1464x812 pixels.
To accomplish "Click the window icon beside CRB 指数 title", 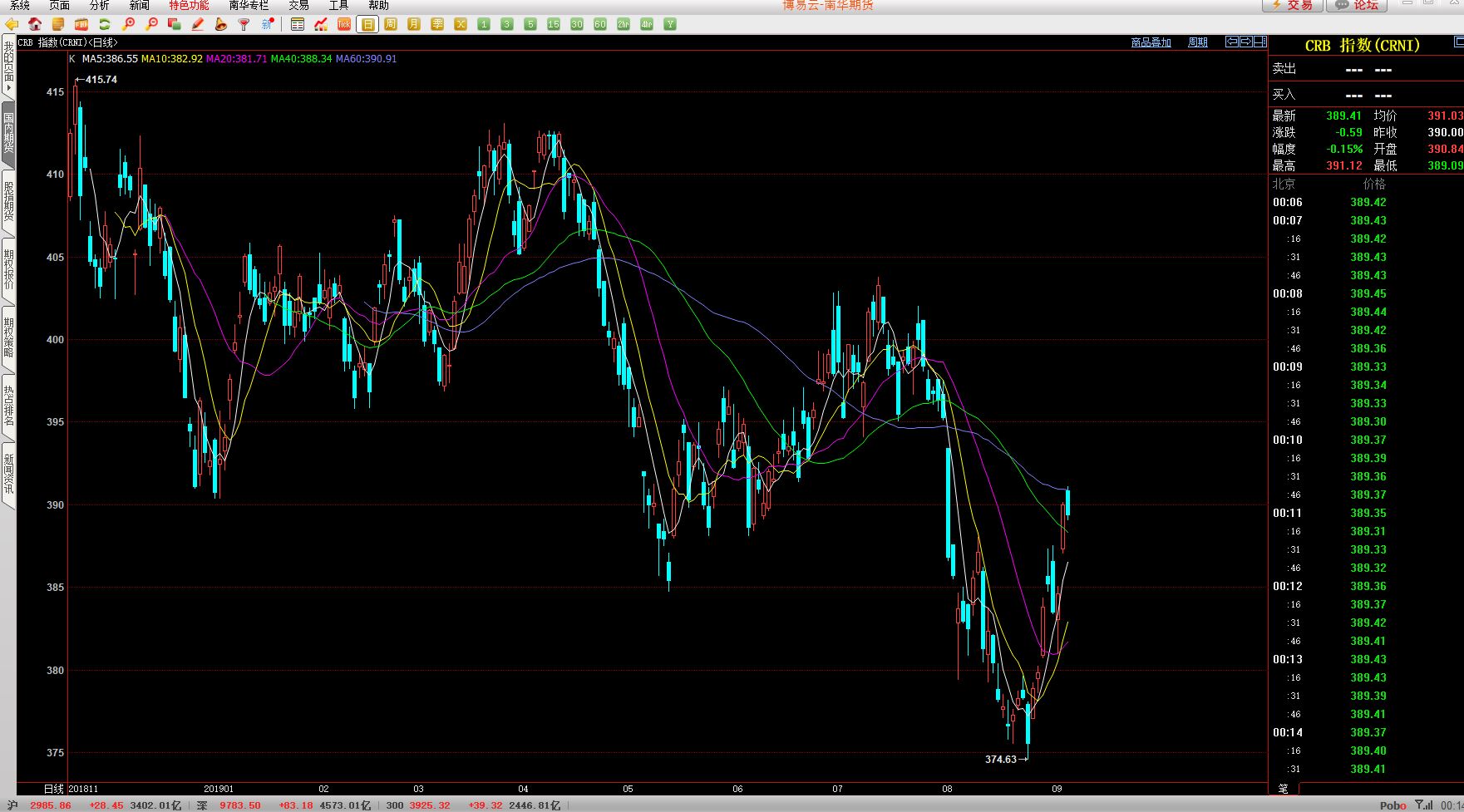I will pos(1458,41).
